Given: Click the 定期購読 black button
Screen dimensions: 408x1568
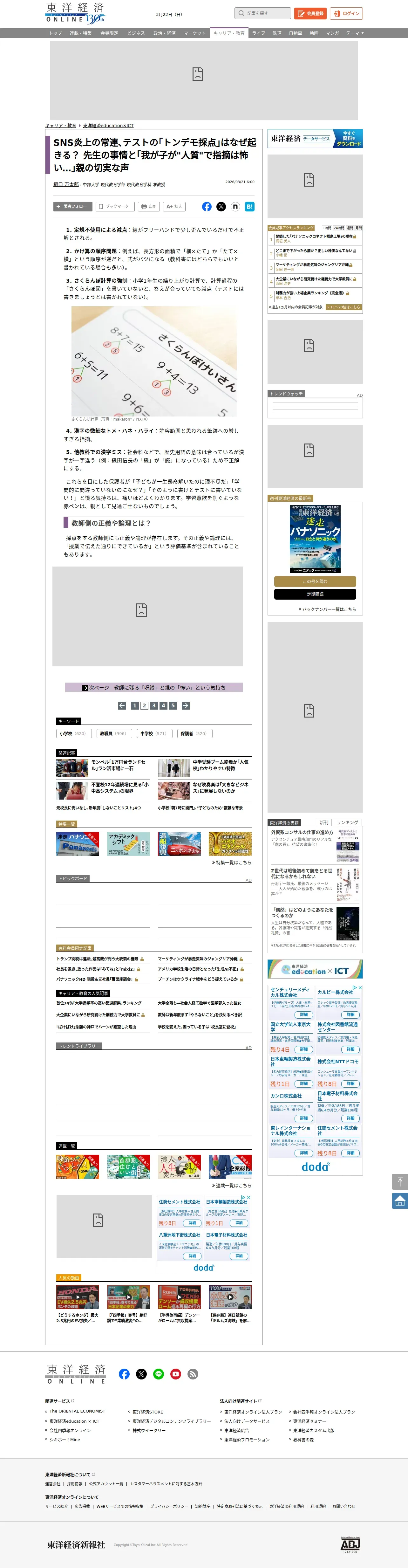Looking at the screenshot, I should point(315,594).
